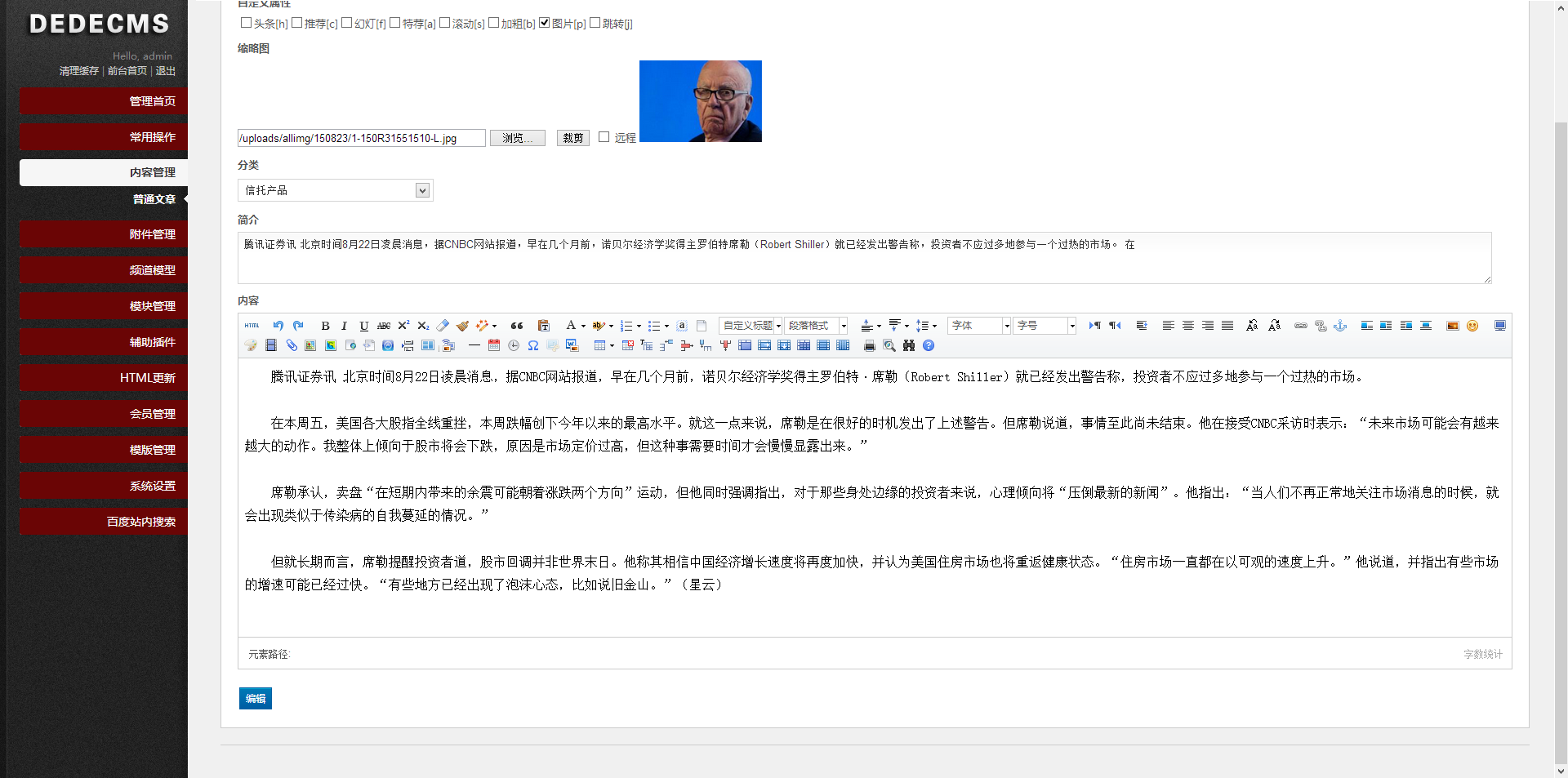Viewport: 1568px width, 778px height.
Task: Open the 段落格式 paragraph format dropdown
Action: coord(816,326)
